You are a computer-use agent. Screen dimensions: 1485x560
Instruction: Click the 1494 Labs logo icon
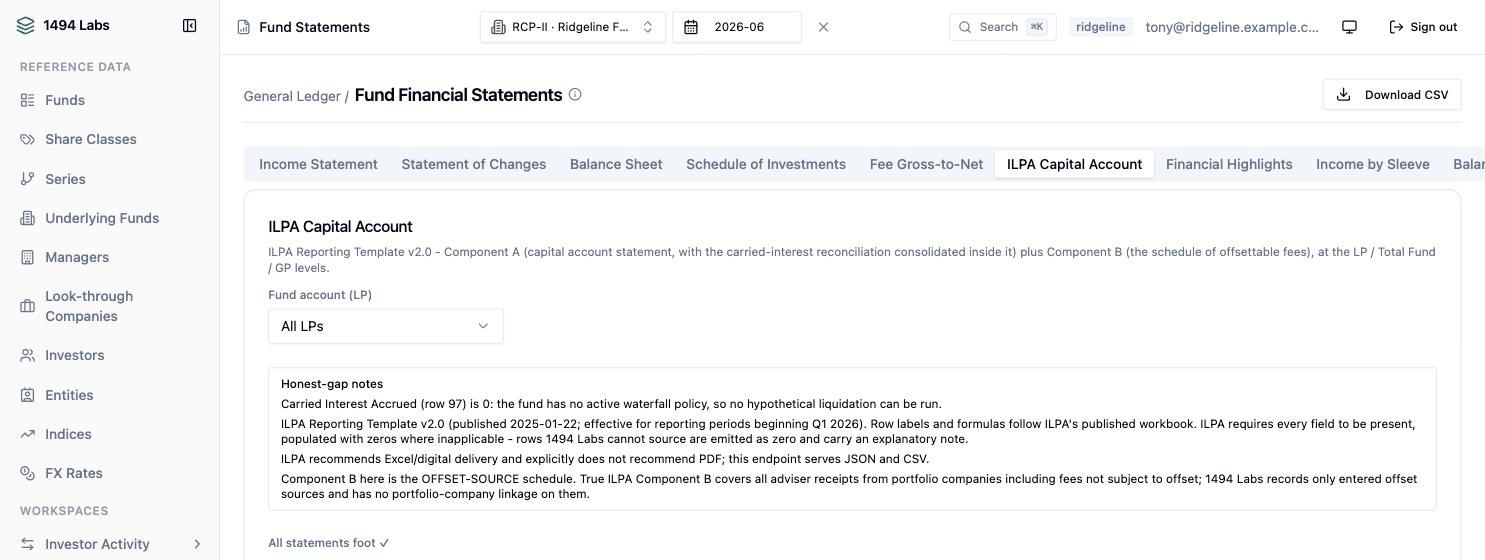(x=26, y=26)
